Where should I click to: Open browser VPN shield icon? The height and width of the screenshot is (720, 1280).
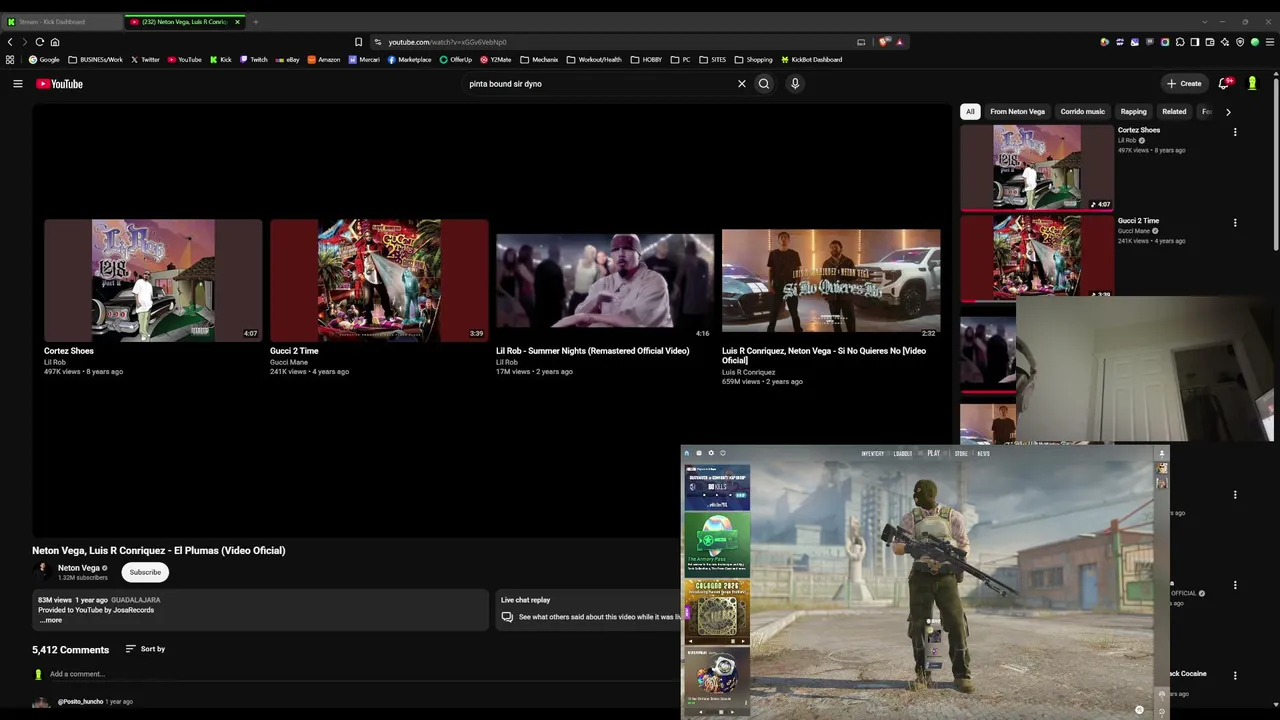(1240, 42)
